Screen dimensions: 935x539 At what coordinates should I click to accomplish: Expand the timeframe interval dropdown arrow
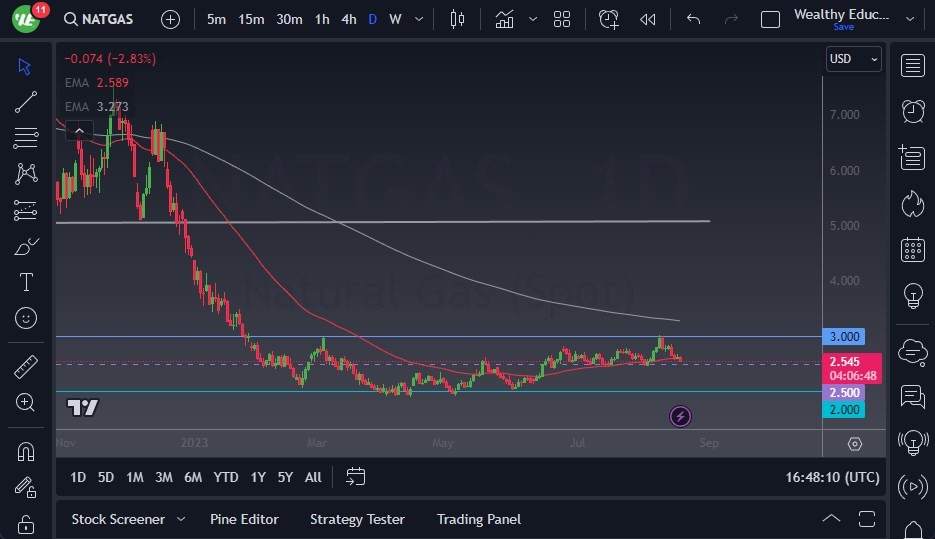[418, 19]
